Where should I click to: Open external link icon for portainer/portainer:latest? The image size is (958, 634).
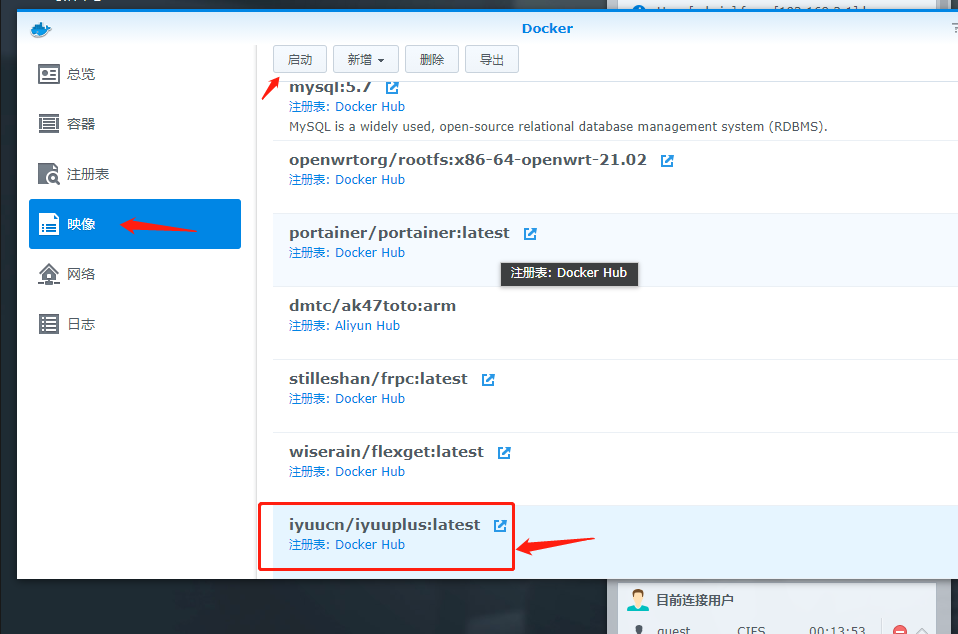coord(530,233)
